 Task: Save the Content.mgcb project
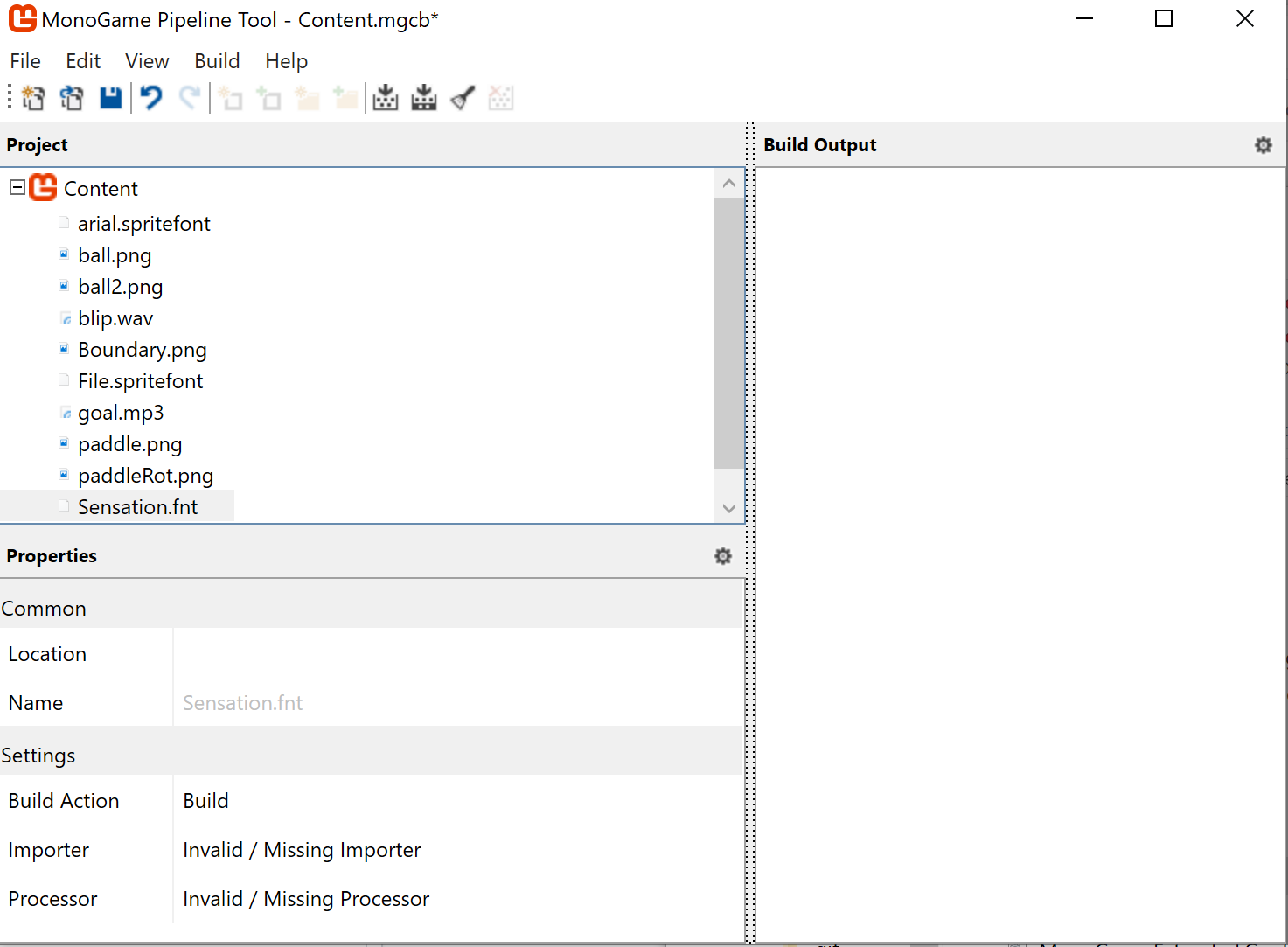pyautogui.click(x=110, y=98)
